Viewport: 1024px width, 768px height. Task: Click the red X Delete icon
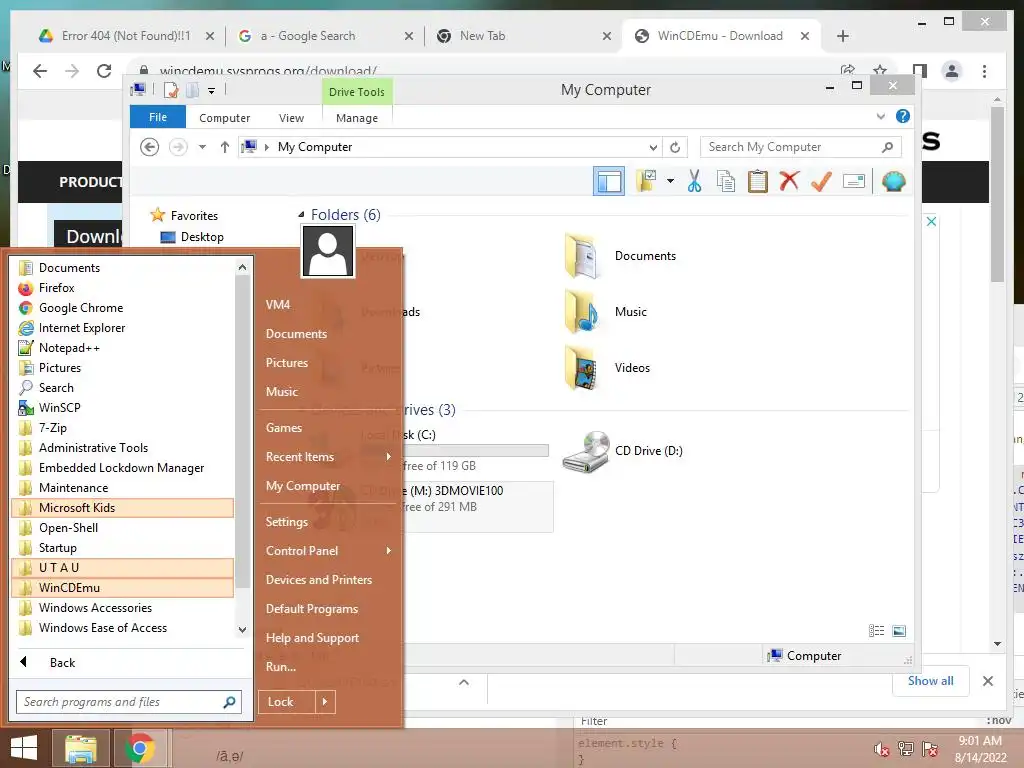(789, 180)
